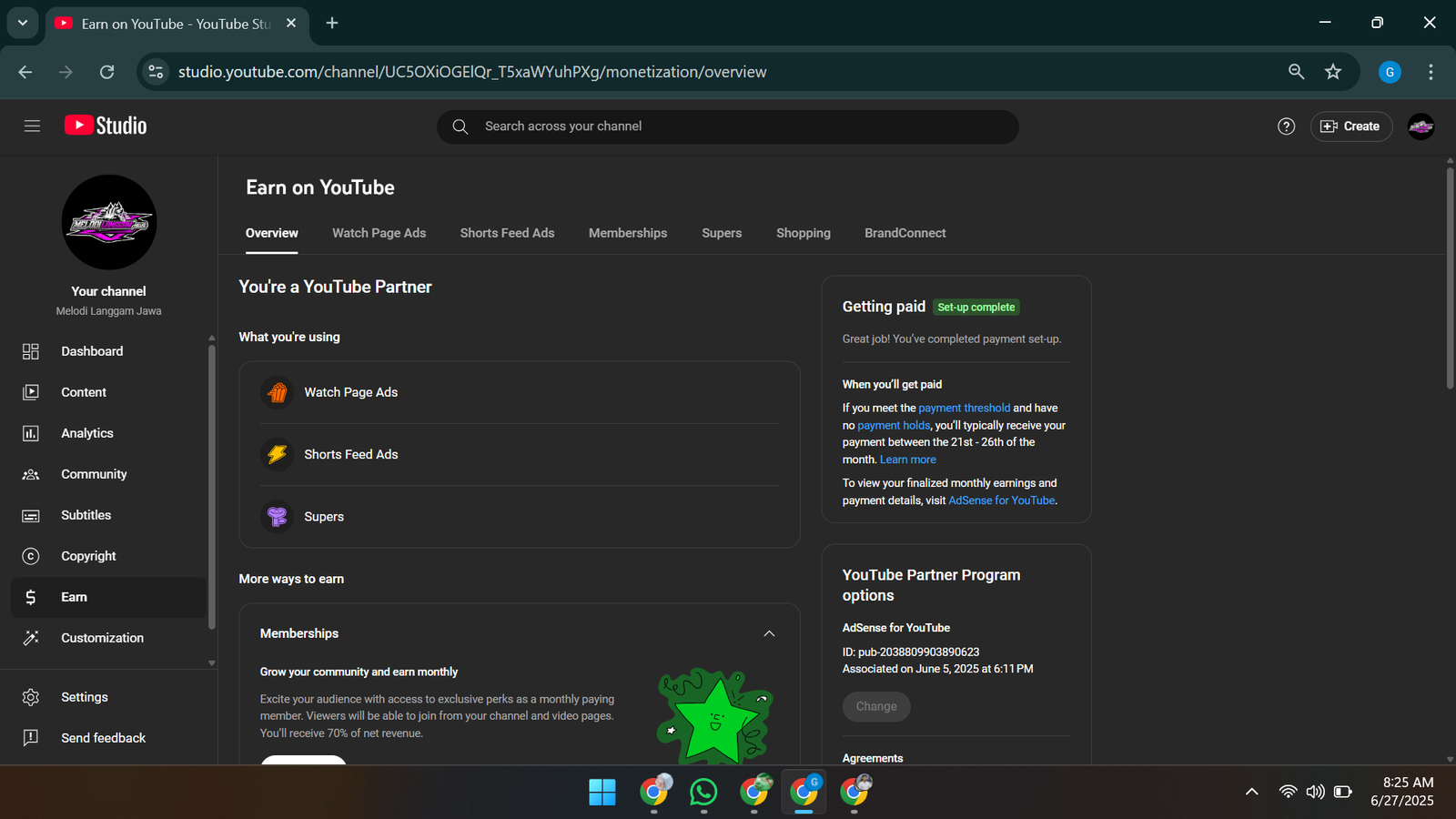Click the Melodi Langgam Jawa channel name
The width and height of the screenshot is (1456, 819).
108,311
